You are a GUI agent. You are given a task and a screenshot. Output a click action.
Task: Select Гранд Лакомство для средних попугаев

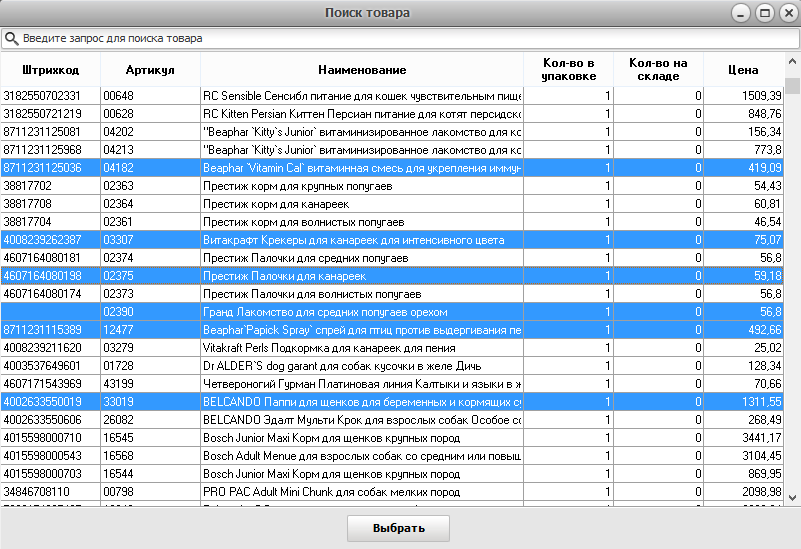[392, 312]
